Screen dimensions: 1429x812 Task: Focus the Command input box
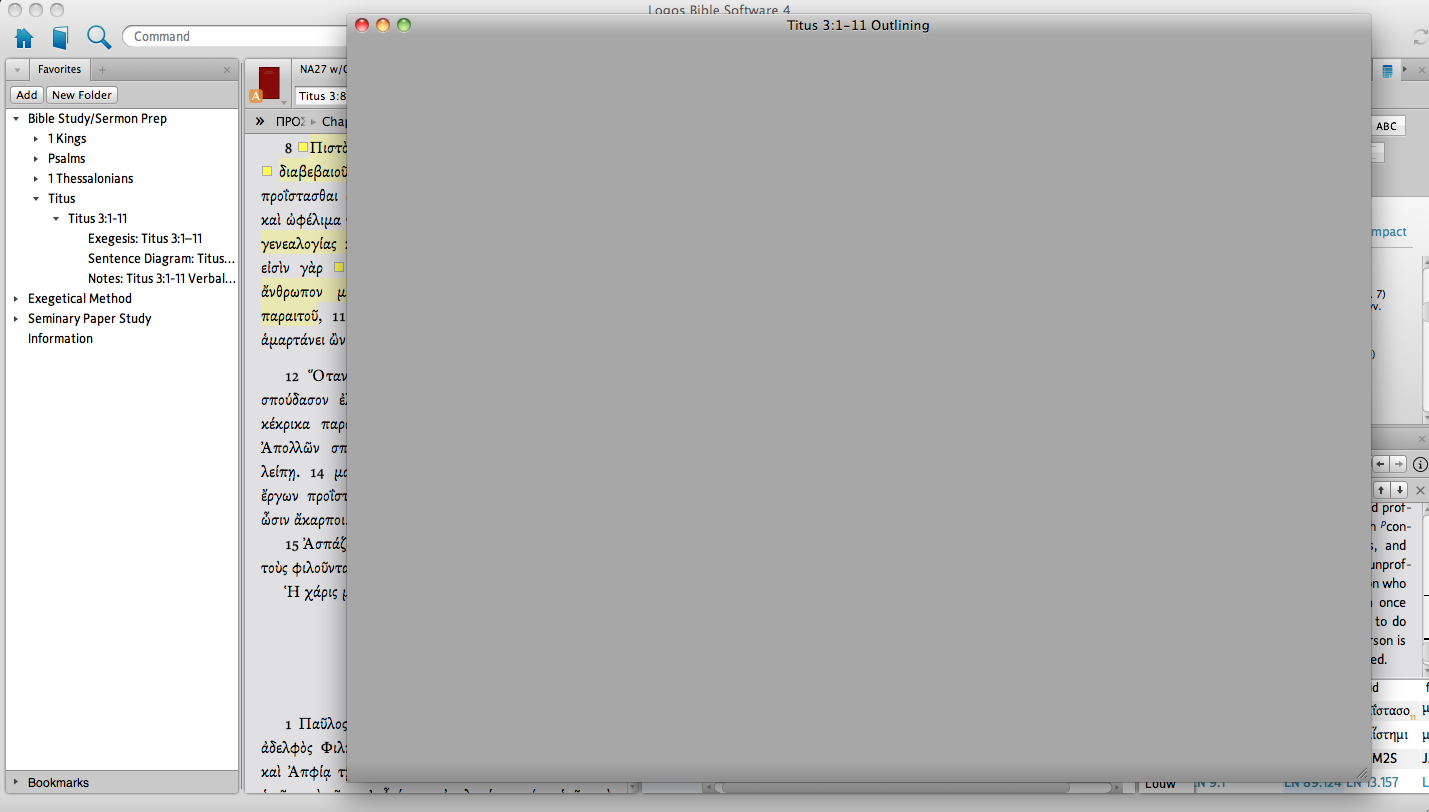(x=235, y=36)
